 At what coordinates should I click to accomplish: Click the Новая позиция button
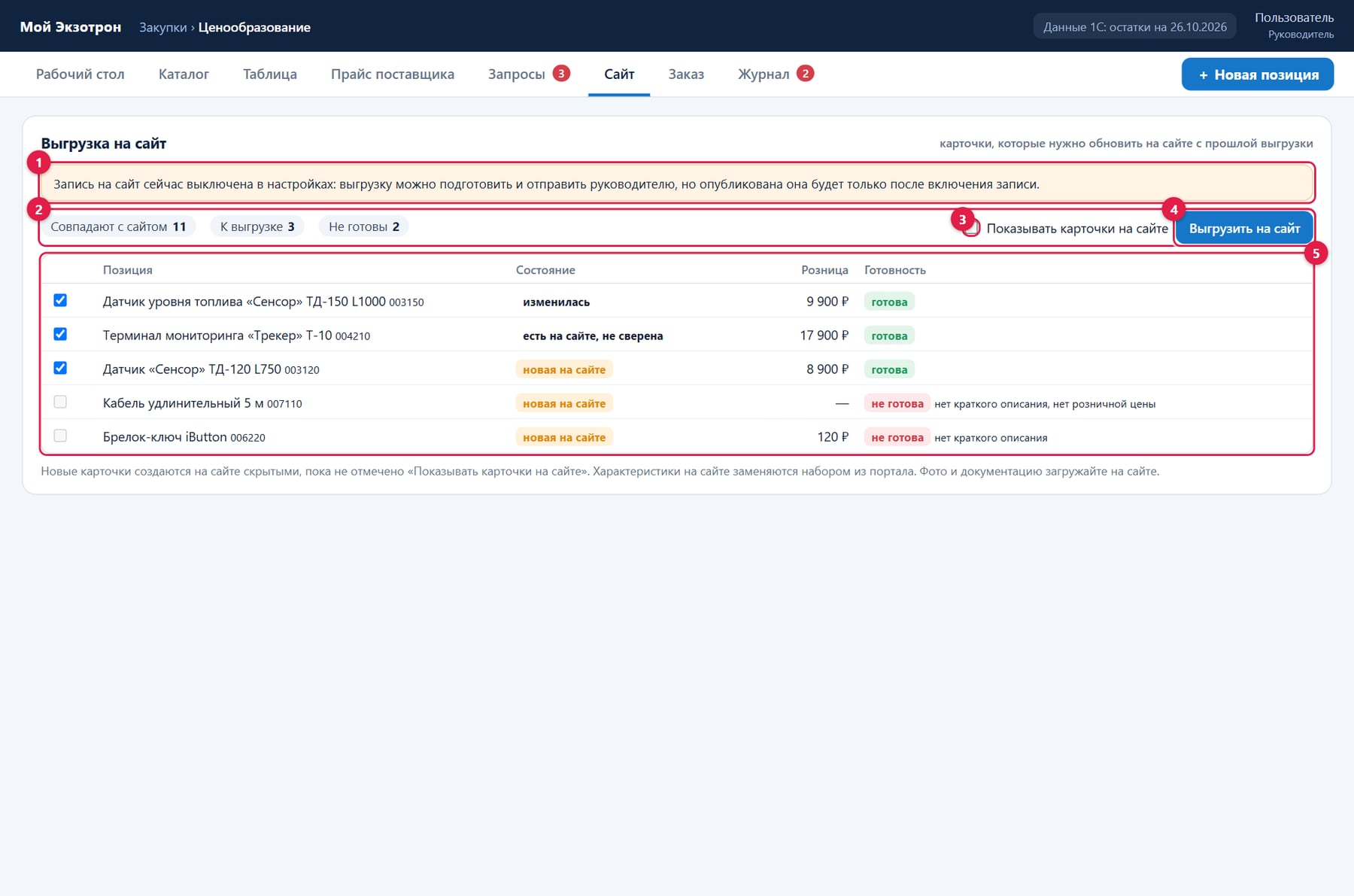[1258, 74]
